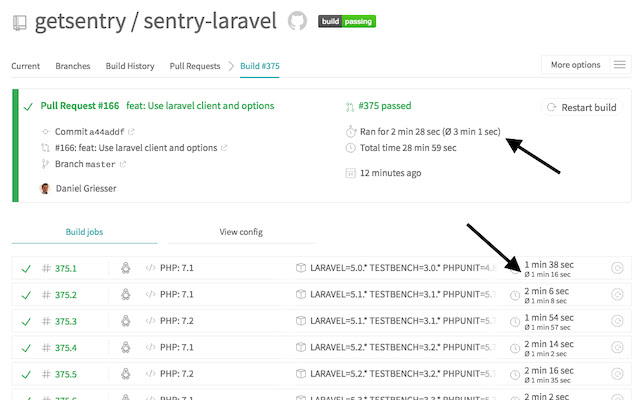640x400 pixels.
Task: Open Branch master link
Action: 85,164
